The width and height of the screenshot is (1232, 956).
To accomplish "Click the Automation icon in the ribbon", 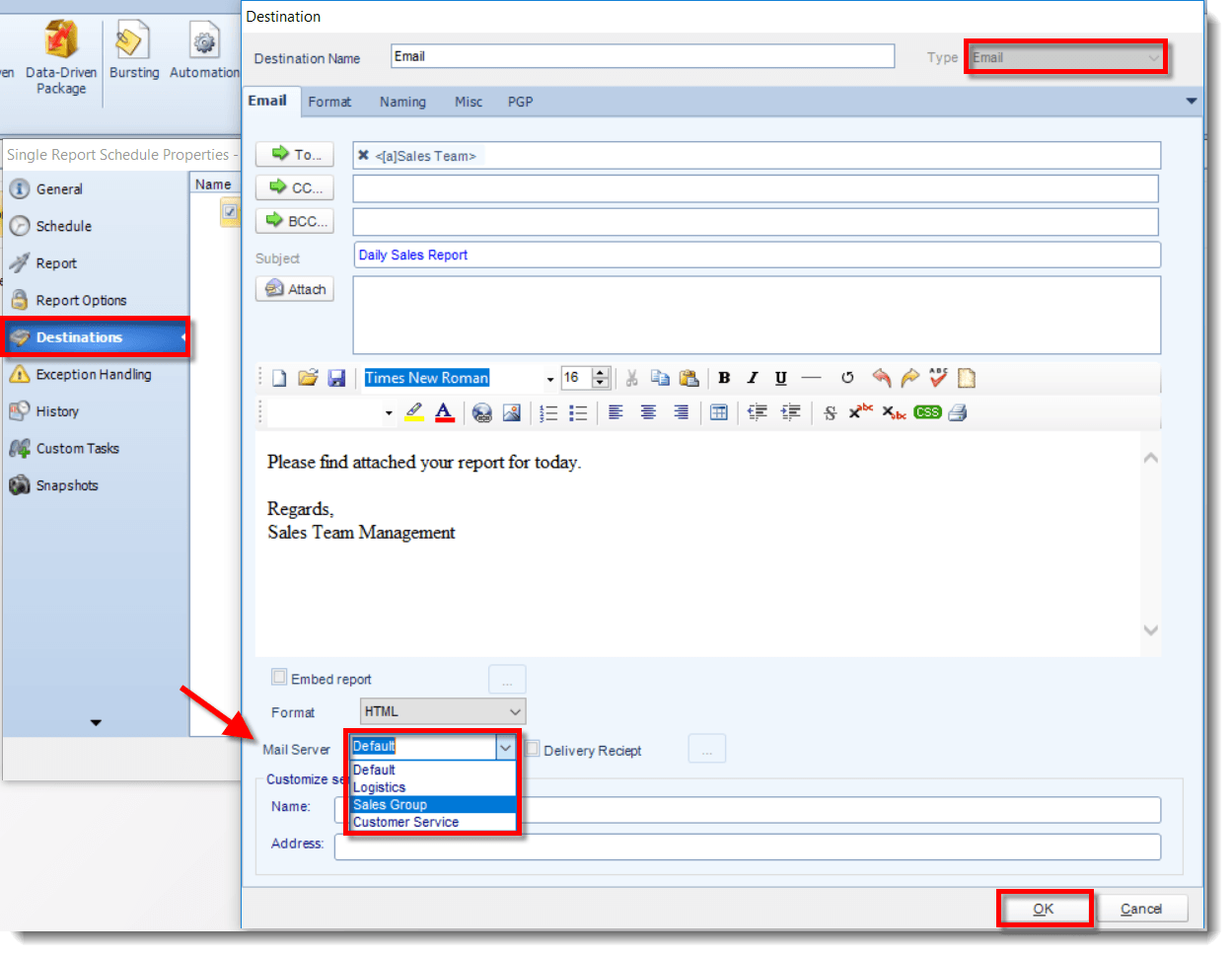I will point(204,43).
